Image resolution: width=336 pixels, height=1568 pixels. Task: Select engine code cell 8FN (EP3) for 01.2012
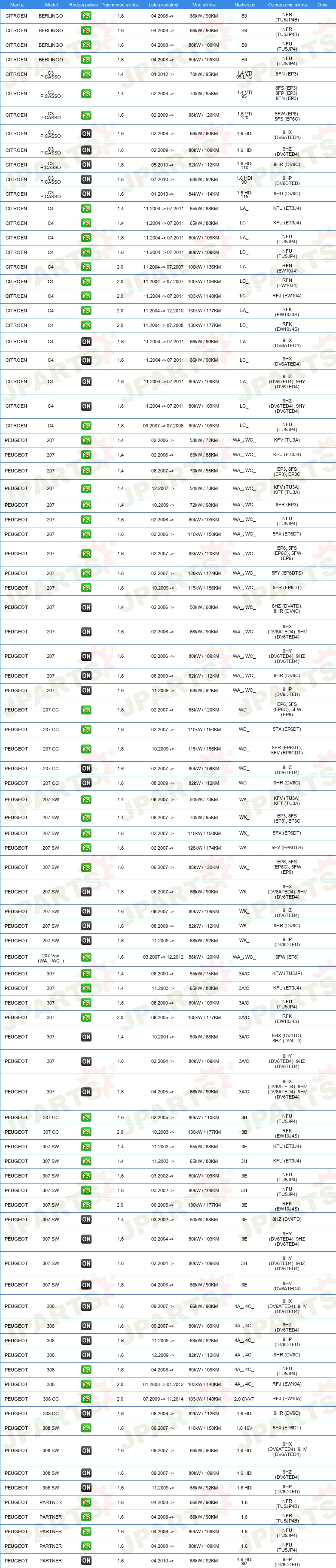tap(287, 74)
